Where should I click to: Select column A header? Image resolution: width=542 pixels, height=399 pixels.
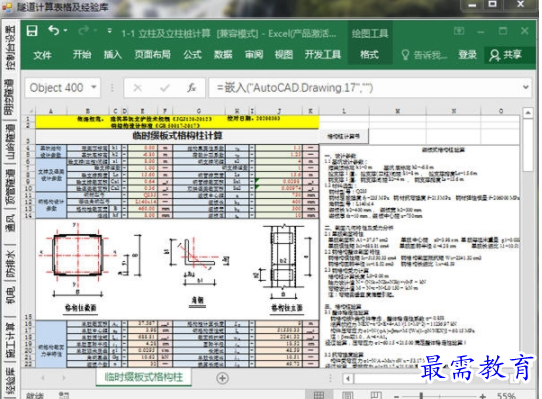click(51, 111)
